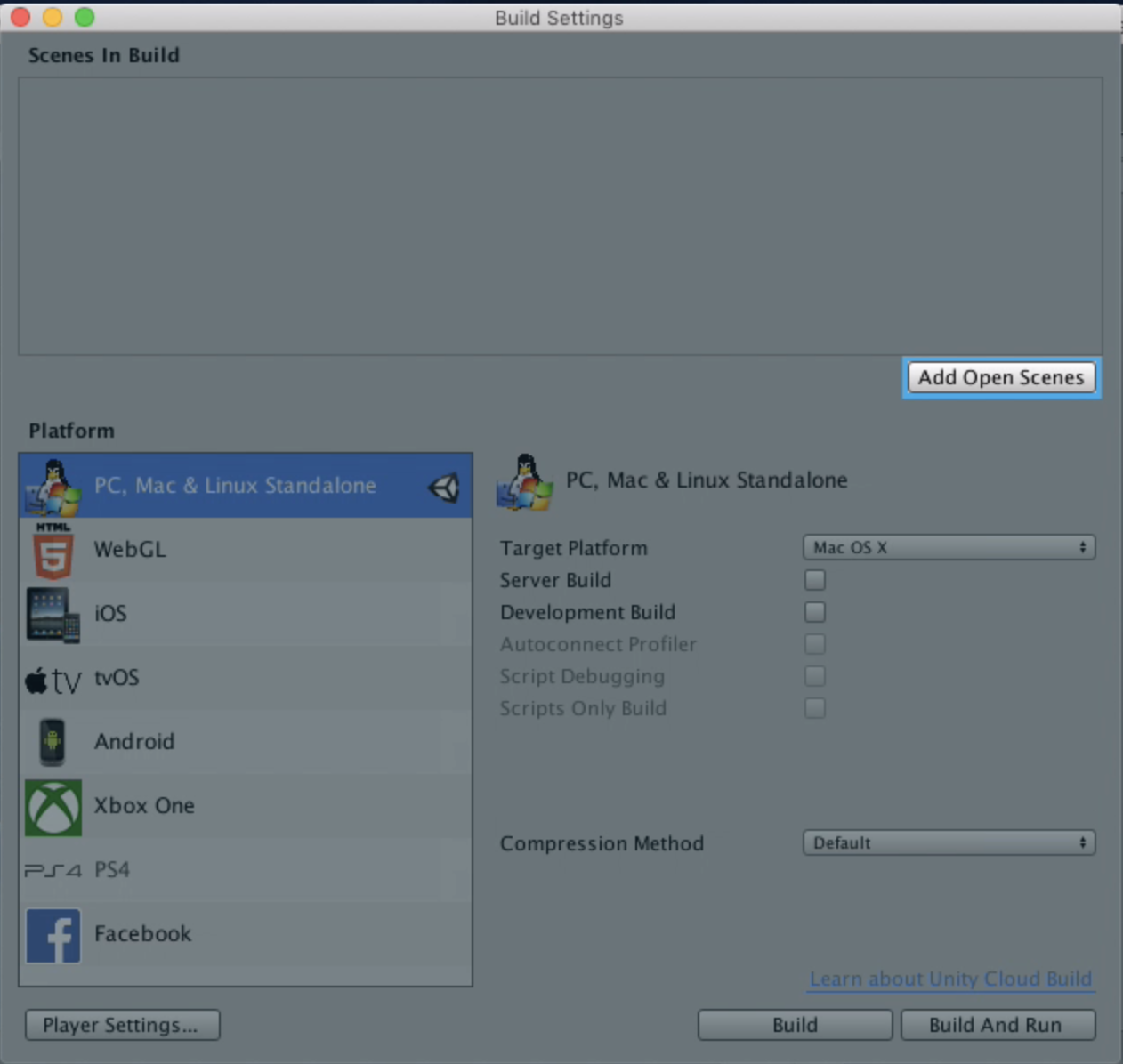
Task: Click the Development Build label
Action: tap(587, 612)
